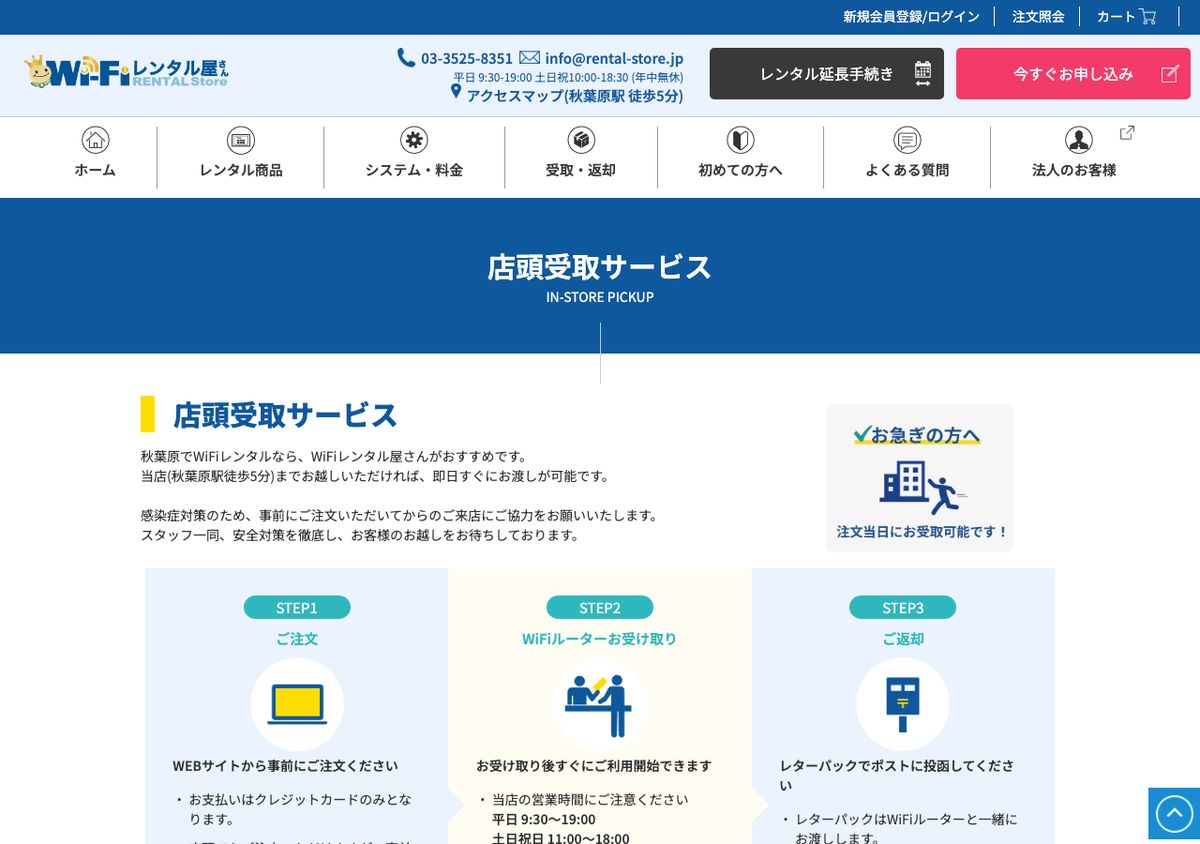Open the よくある質問 menu item

(907, 170)
